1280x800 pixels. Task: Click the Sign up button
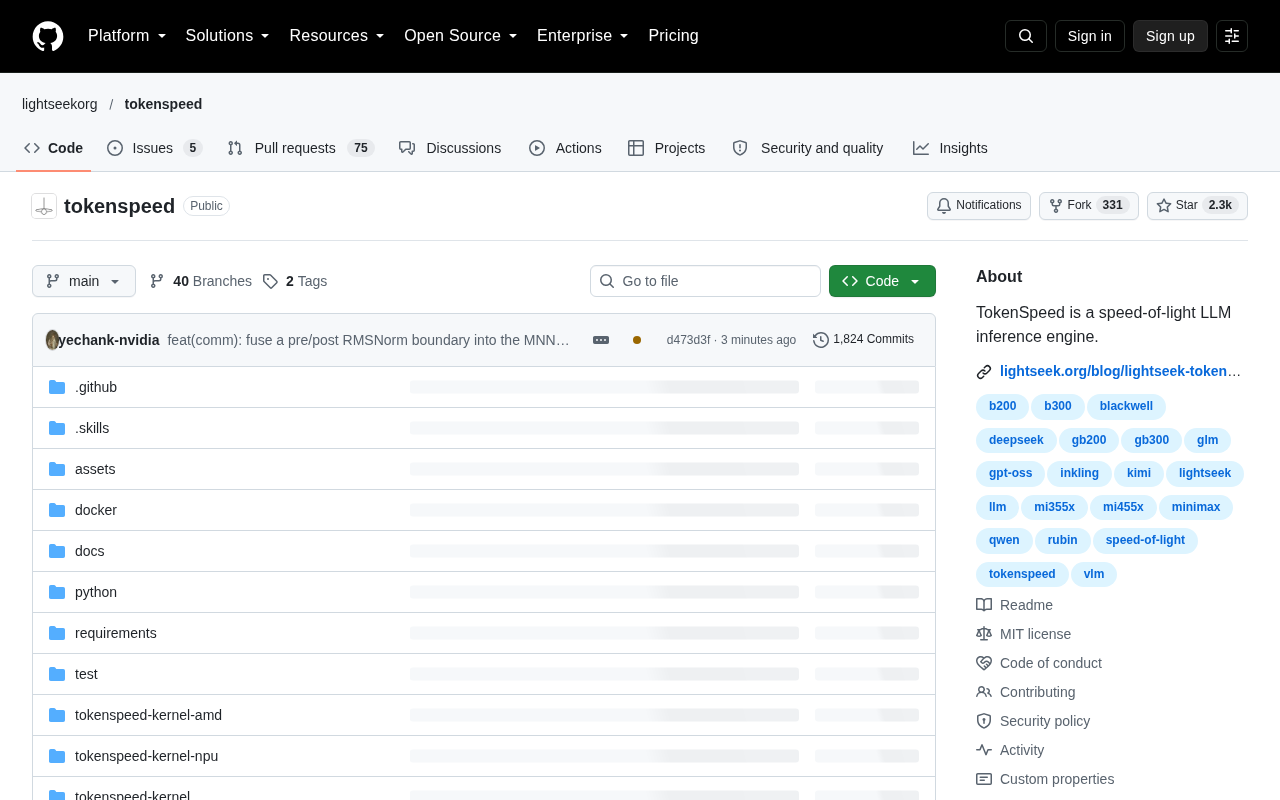[x=1170, y=36]
